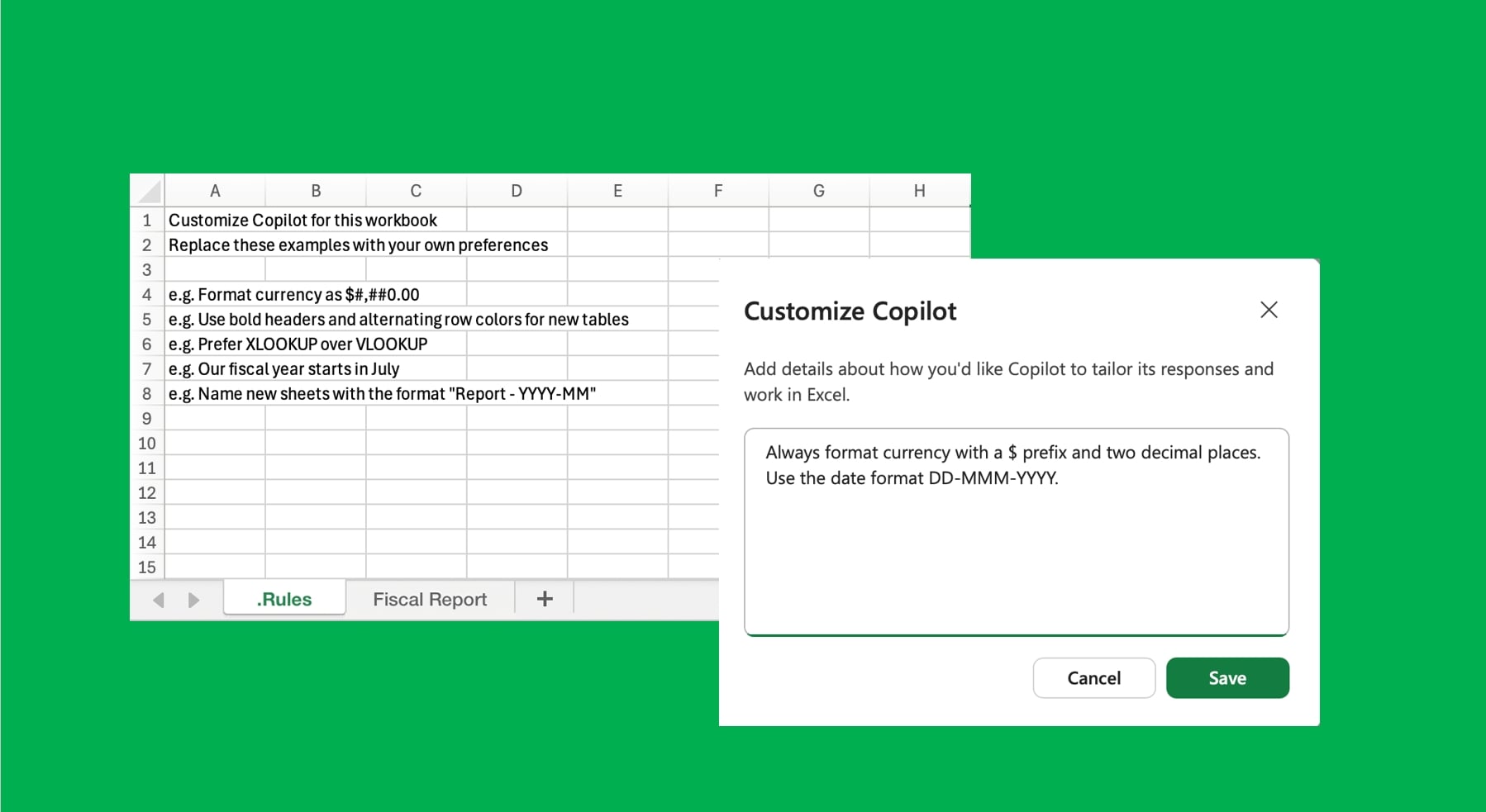Select empty cell C13
Viewport: 1486px width, 812px height.
click(x=416, y=517)
